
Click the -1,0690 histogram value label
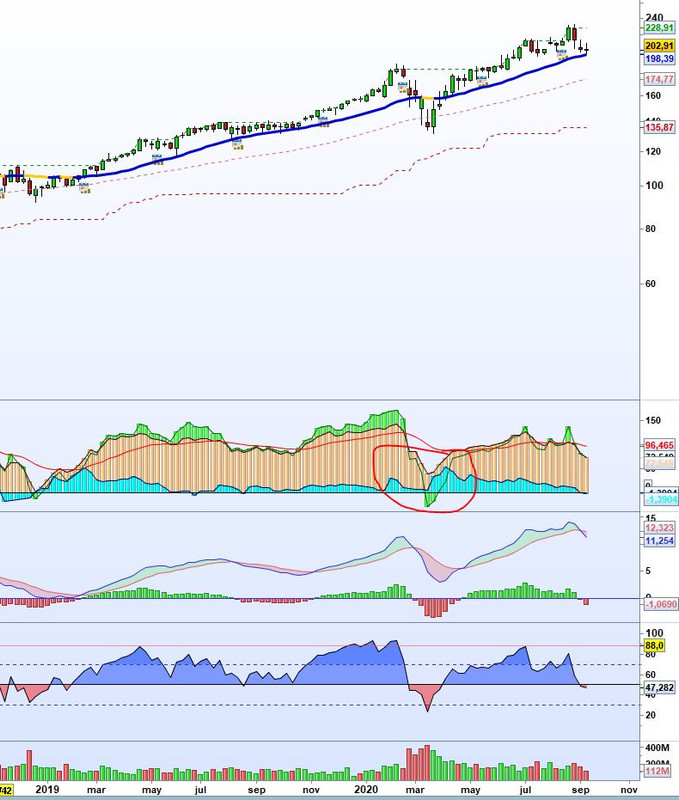click(661, 604)
